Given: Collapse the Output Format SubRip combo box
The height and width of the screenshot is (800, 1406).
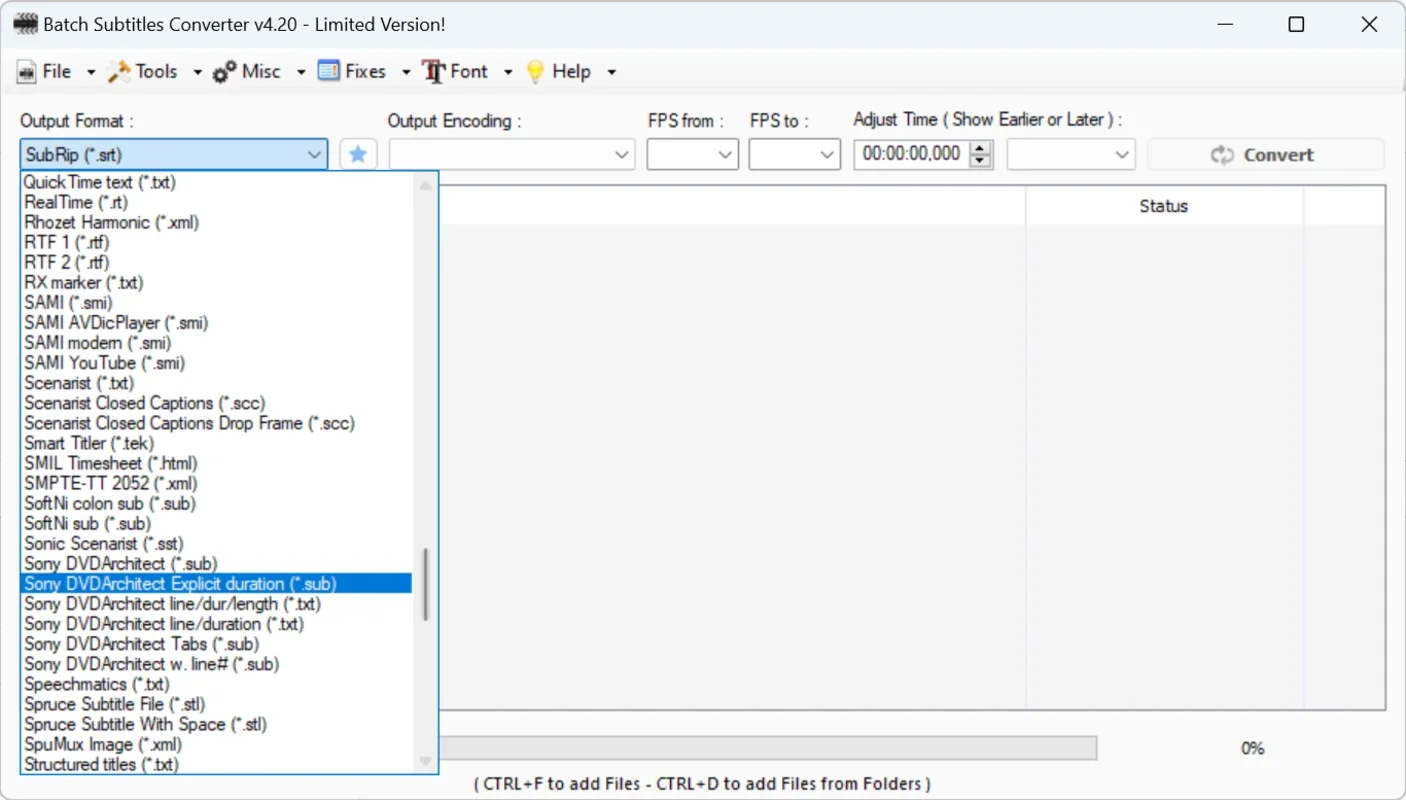Looking at the screenshot, I should pyautogui.click(x=174, y=155).
